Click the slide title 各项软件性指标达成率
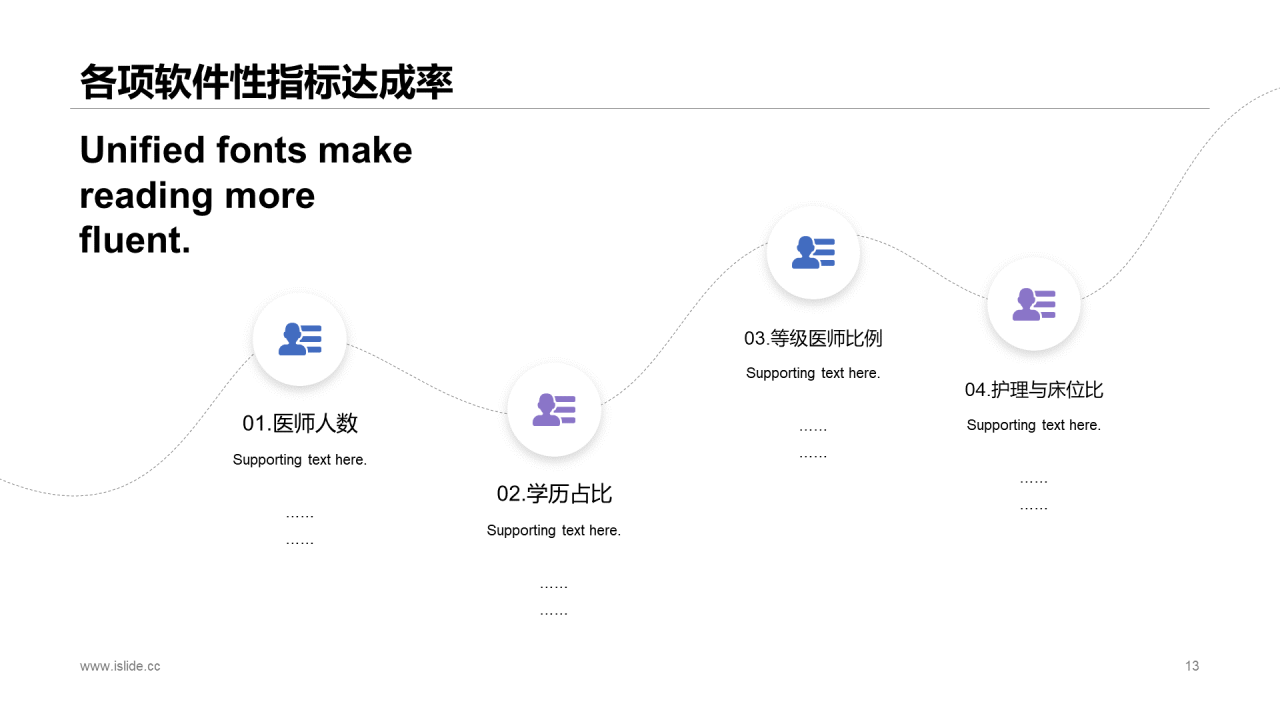 click(266, 82)
